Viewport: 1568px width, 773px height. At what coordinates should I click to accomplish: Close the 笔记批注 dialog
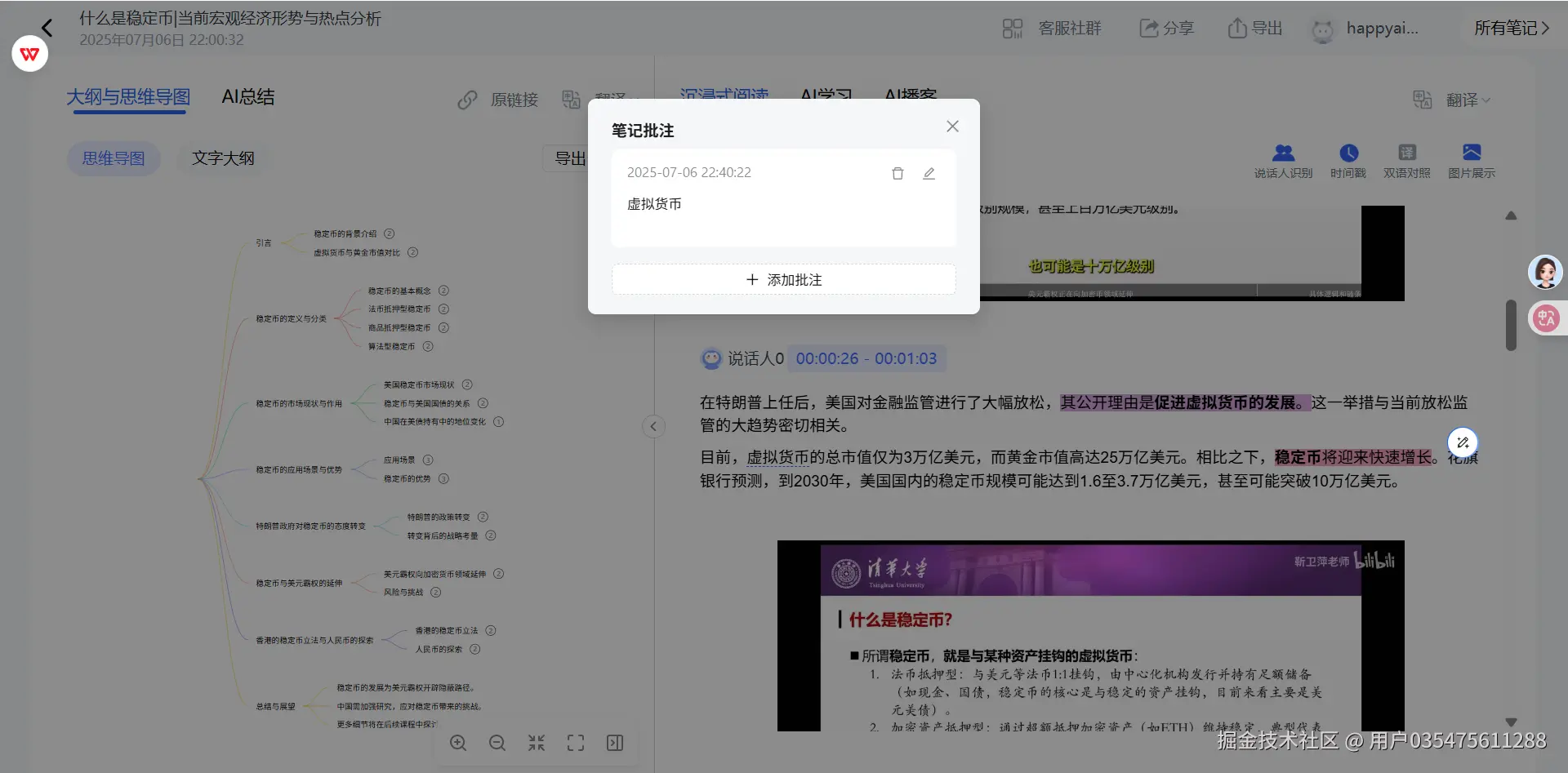pyautogui.click(x=952, y=127)
